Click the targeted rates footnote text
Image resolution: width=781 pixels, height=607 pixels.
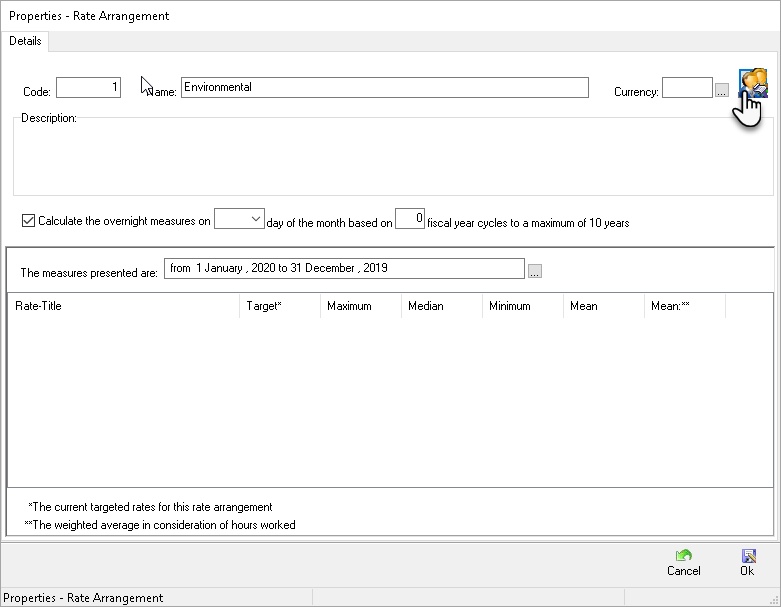pos(150,507)
